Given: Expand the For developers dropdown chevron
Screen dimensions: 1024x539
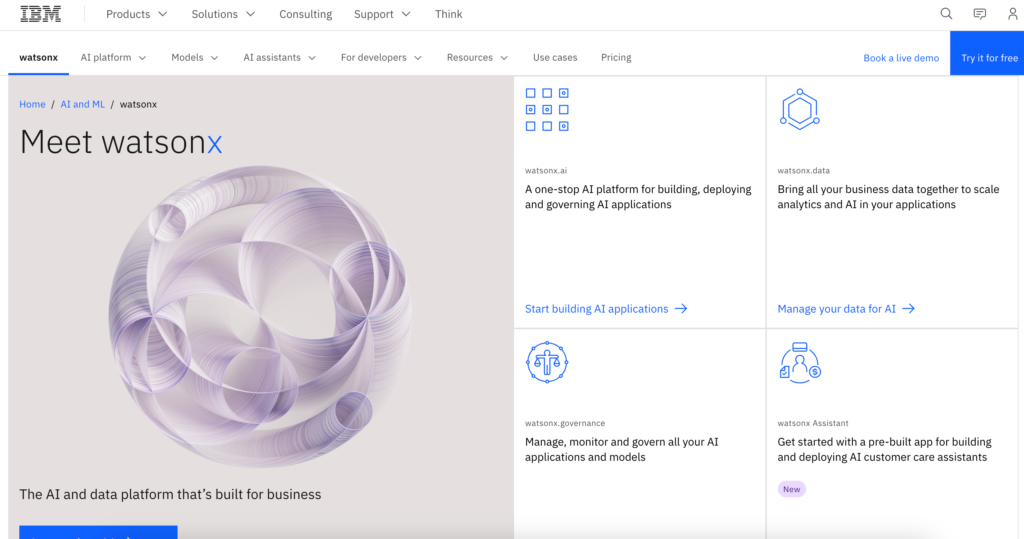Looking at the screenshot, I should [418, 57].
